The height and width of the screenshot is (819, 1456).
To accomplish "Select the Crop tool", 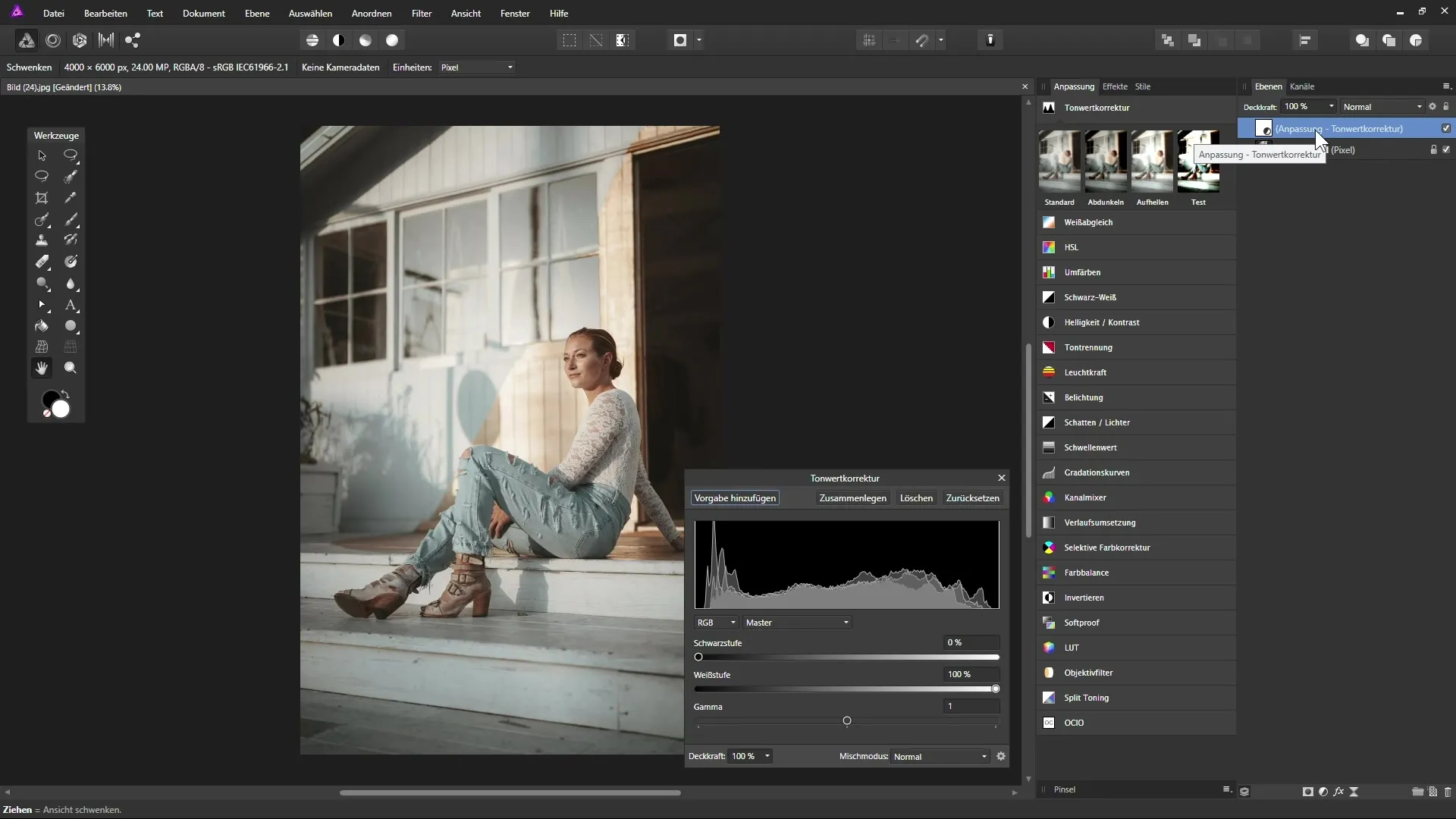I will coord(42,198).
